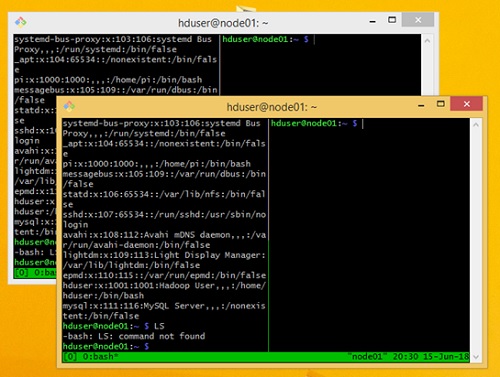This screenshot has width=500, height=377.
Task: Click the 15-Jun-18 date in tmux status bar
Action: pyautogui.click(x=446, y=357)
